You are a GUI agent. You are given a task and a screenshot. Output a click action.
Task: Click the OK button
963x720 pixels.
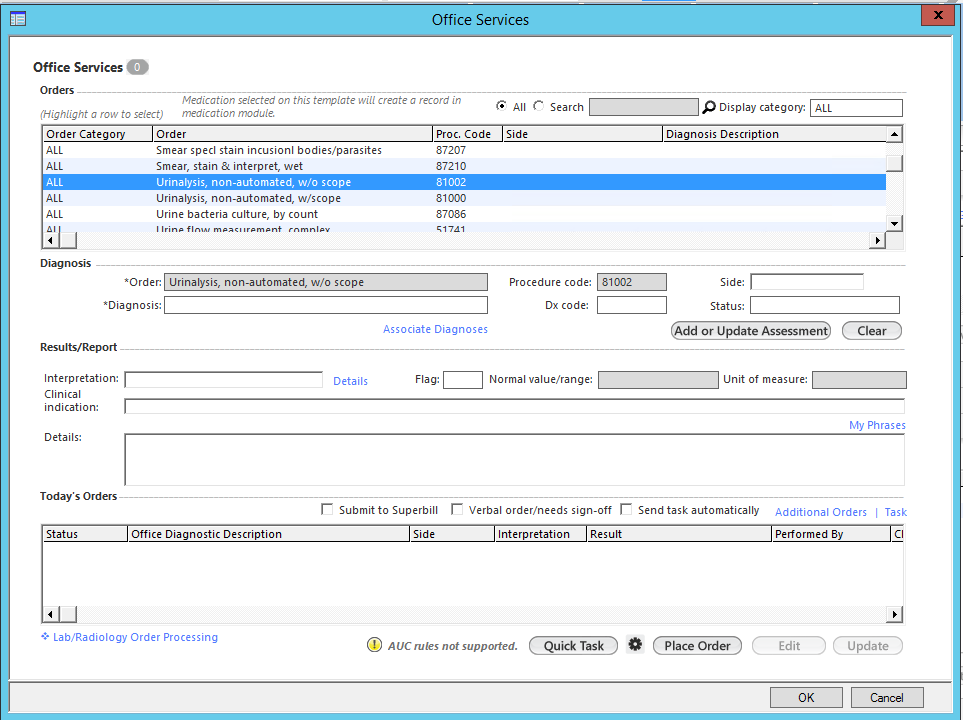tap(806, 698)
